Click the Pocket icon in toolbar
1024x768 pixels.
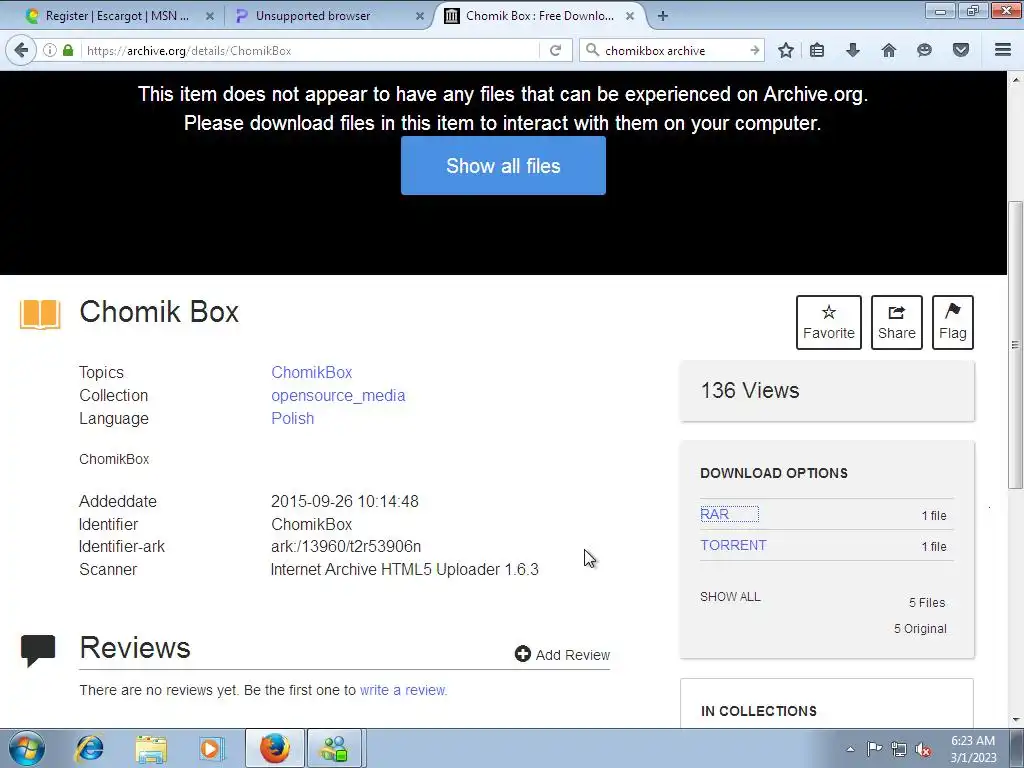point(961,50)
